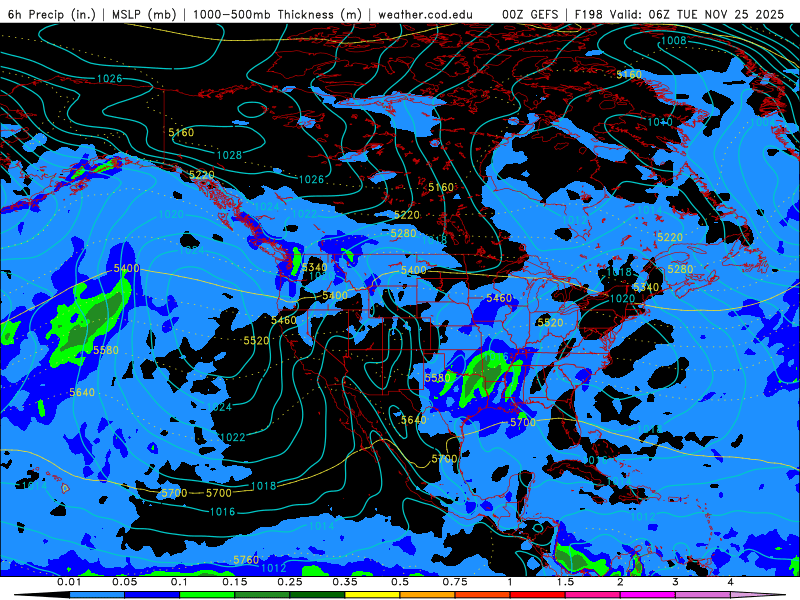Click the 1.5 legend value
This screenshot has width=800, height=600.
pos(565,582)
